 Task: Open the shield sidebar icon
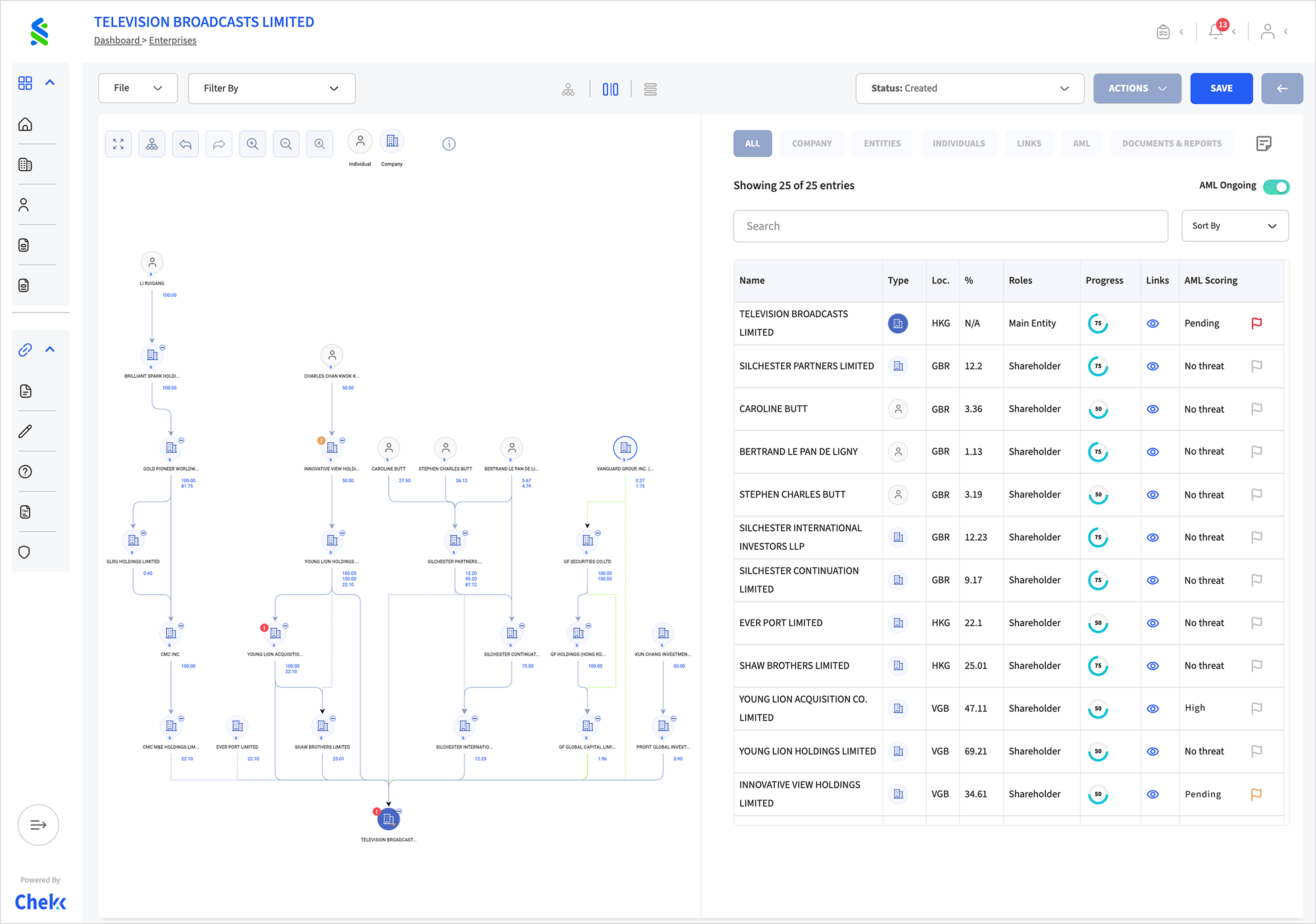point(24,552)
